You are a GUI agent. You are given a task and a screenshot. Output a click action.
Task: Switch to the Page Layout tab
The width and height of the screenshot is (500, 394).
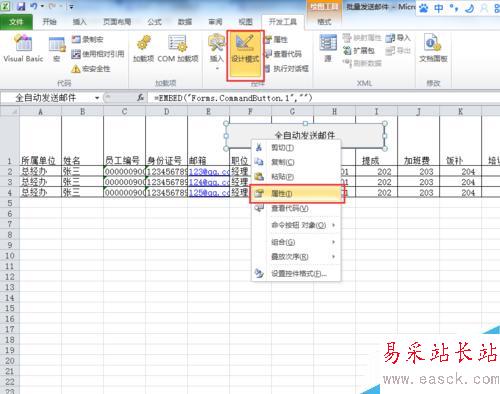click(117, 22)
